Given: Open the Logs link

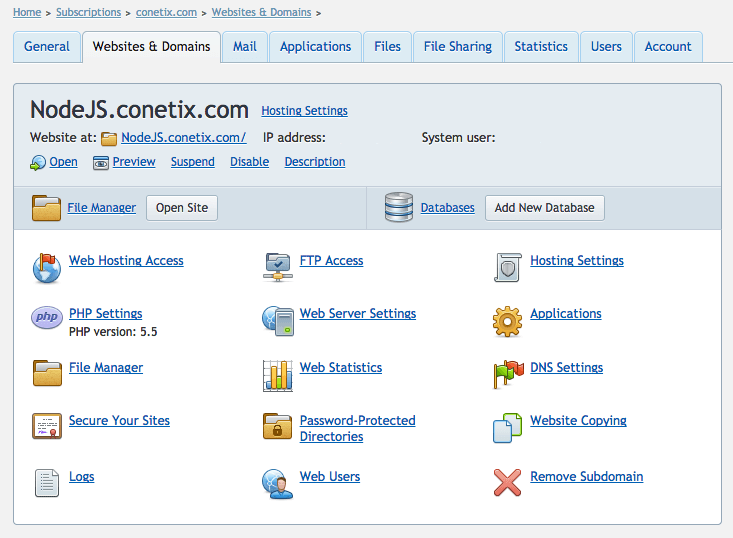Looking at the screenshot, I should (x=82, y=476).
